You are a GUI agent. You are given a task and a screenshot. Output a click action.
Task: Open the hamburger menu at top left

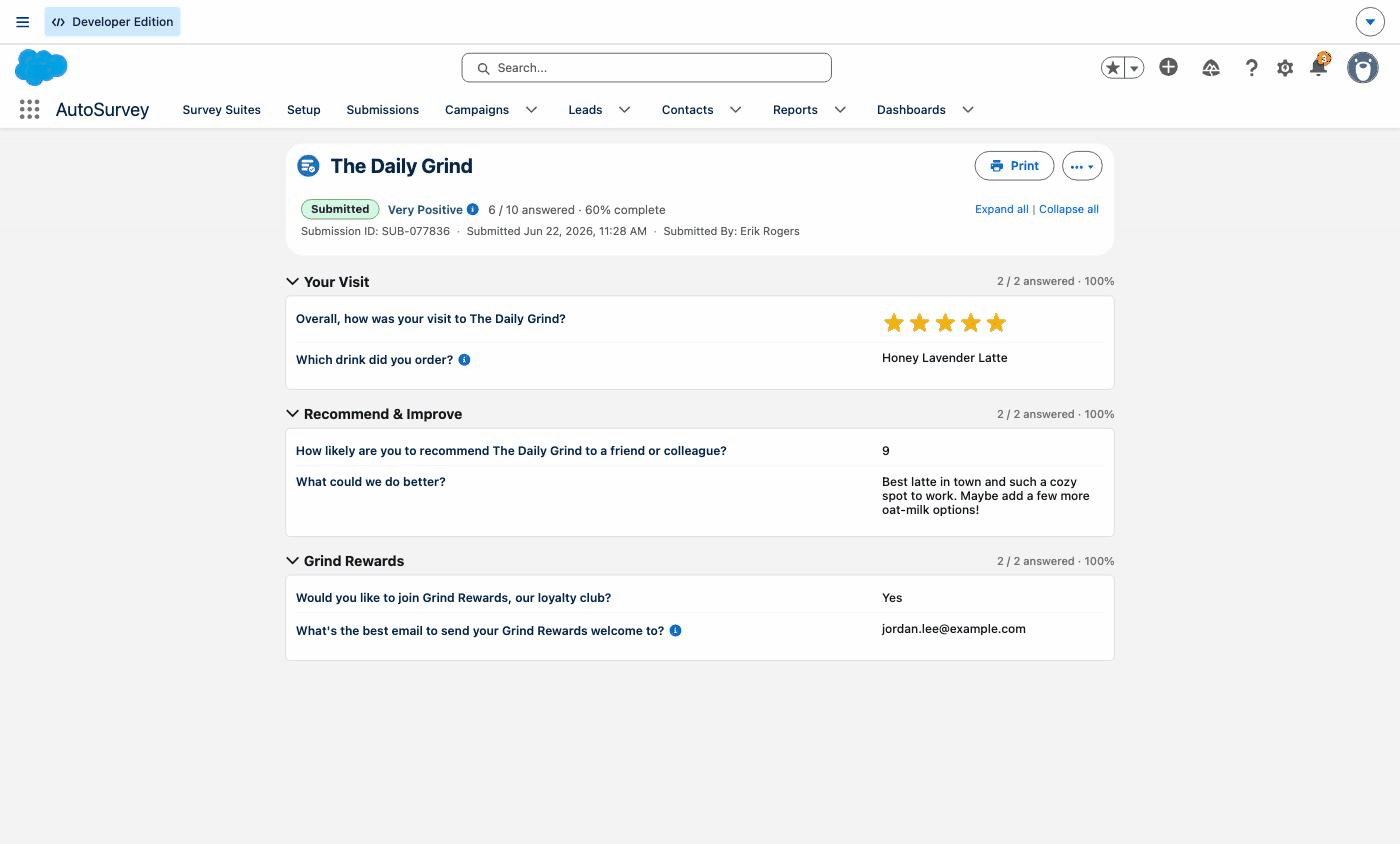pyautogui.click(x=23, y=22)
